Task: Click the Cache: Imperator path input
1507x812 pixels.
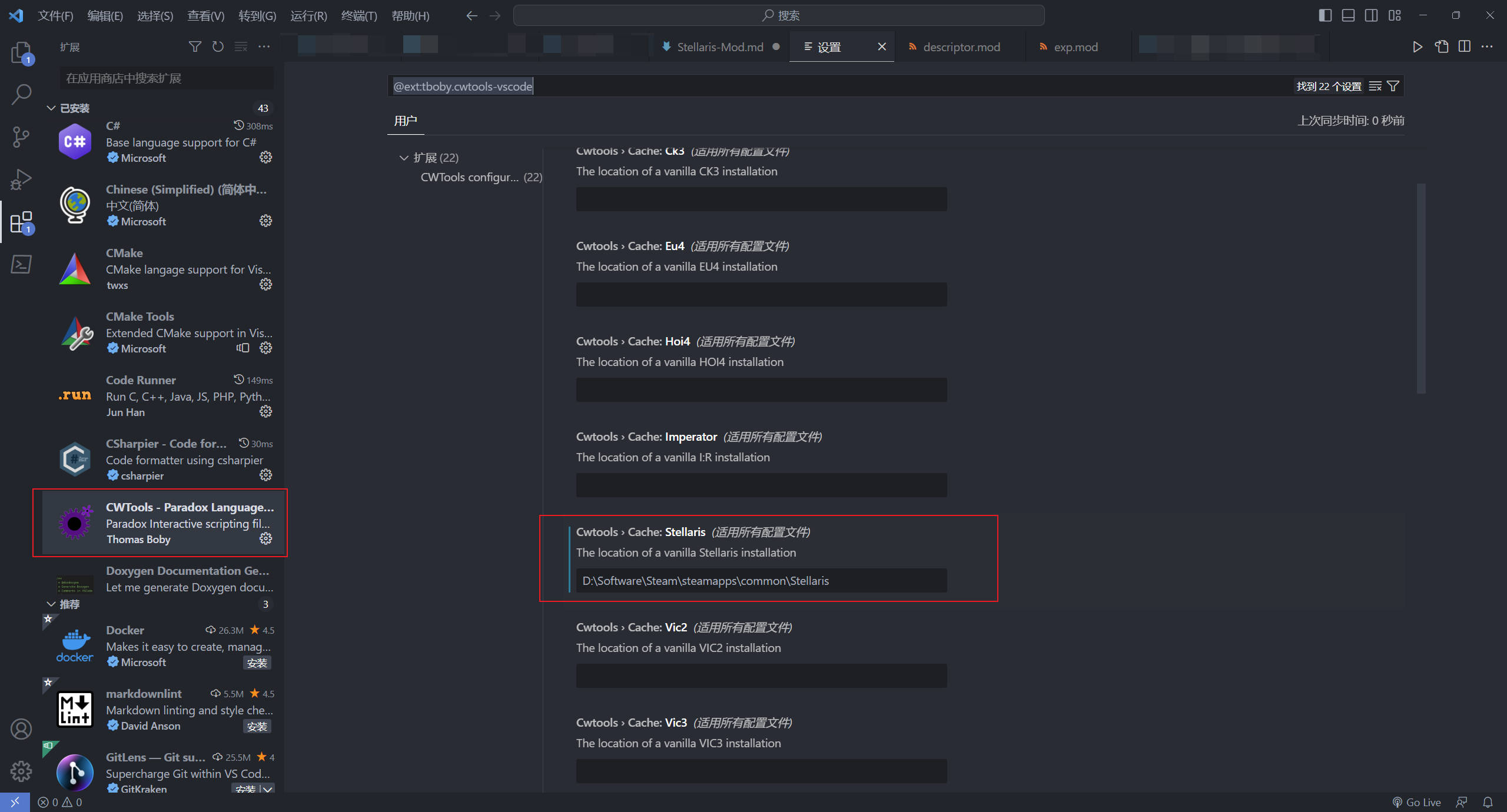Action: pyautogui.click(x=761, y=485)
